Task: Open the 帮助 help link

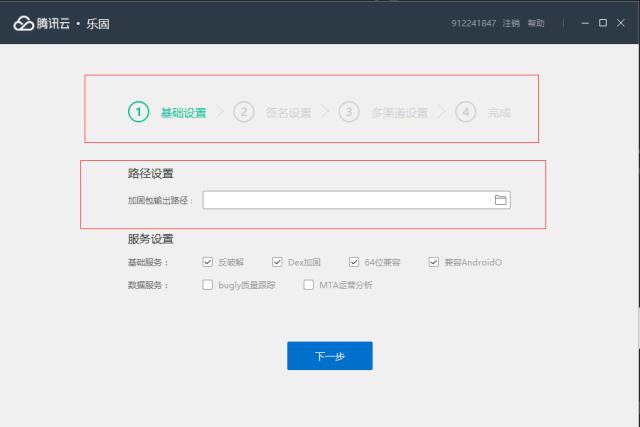Action: click(536, 23)
